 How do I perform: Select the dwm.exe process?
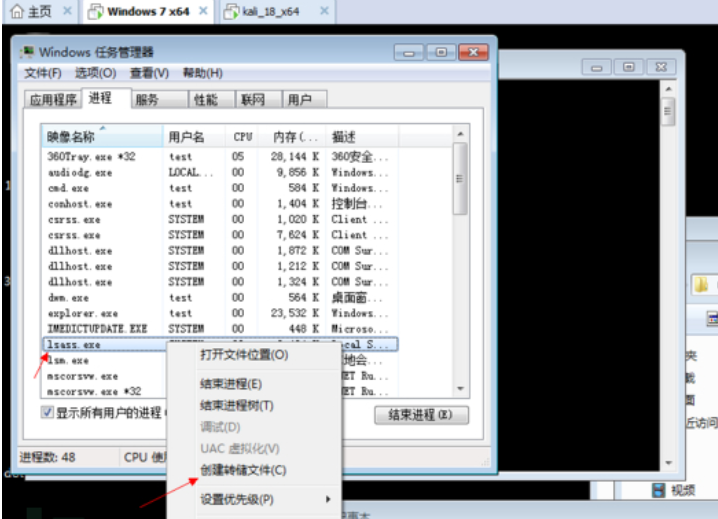[220, 298]
